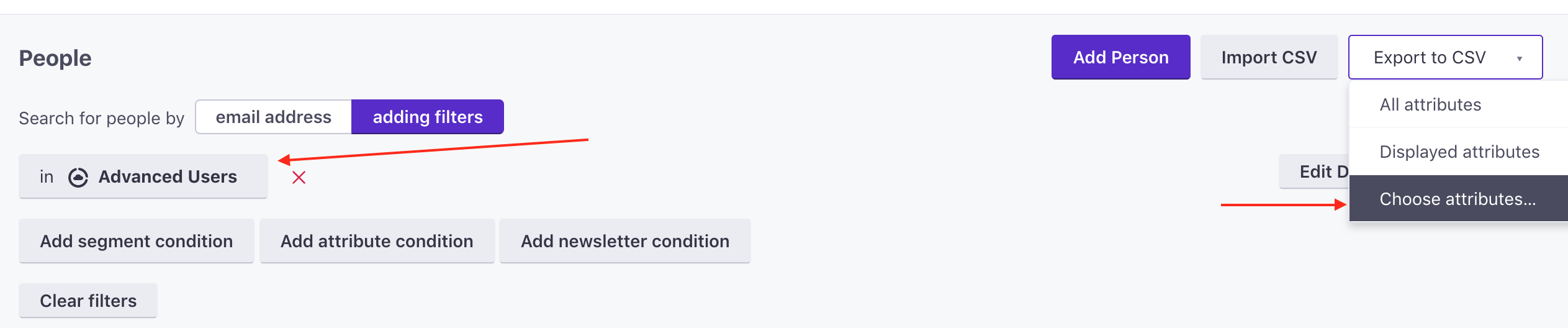Screen dimensions: 1568x328
Task: Clear filters from the people search
Action: [88, 301]
